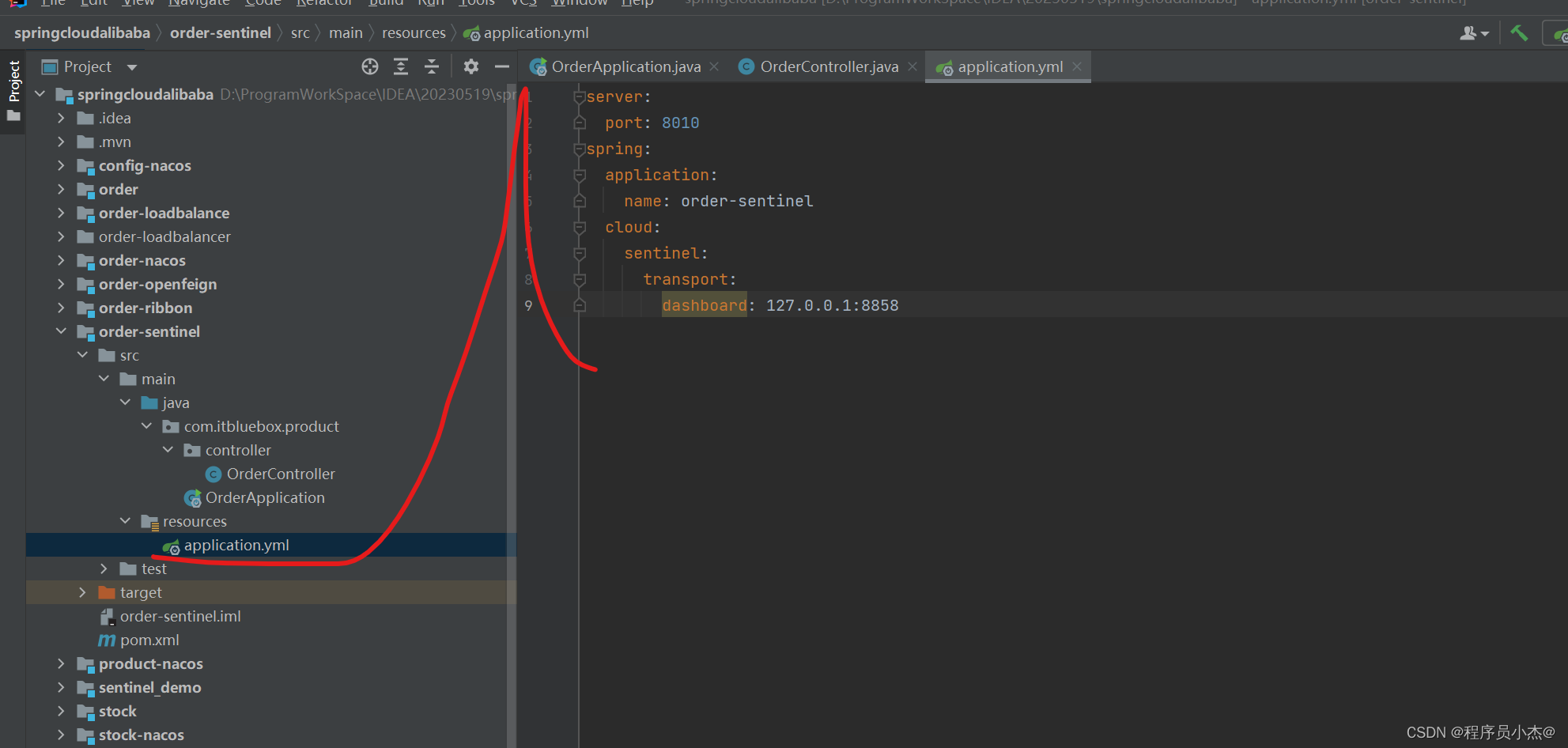Select the application.yml editor tab
1568x748 pixels.
(1010, 67)
